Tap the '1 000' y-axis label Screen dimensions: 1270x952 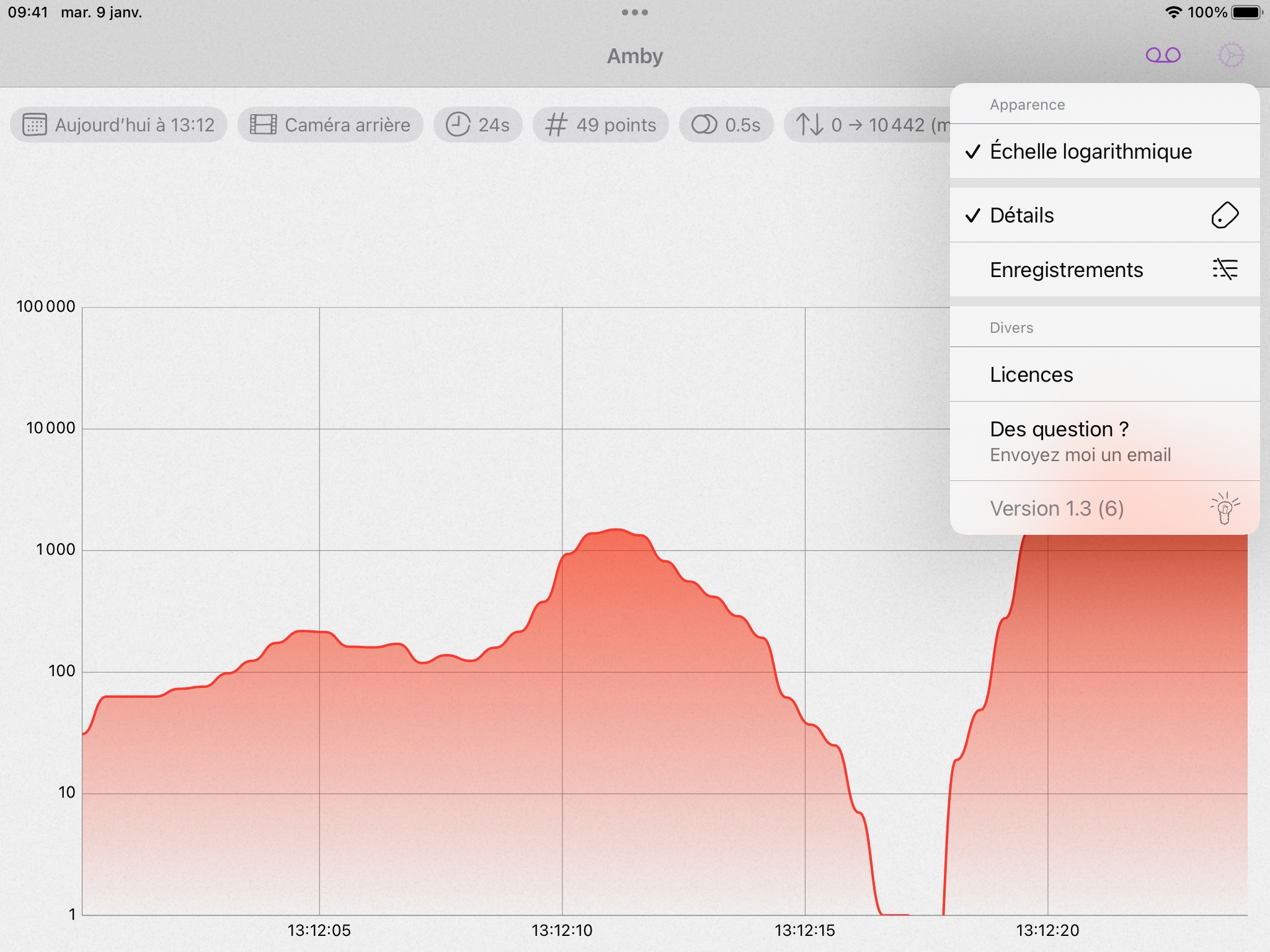point(55,549)
